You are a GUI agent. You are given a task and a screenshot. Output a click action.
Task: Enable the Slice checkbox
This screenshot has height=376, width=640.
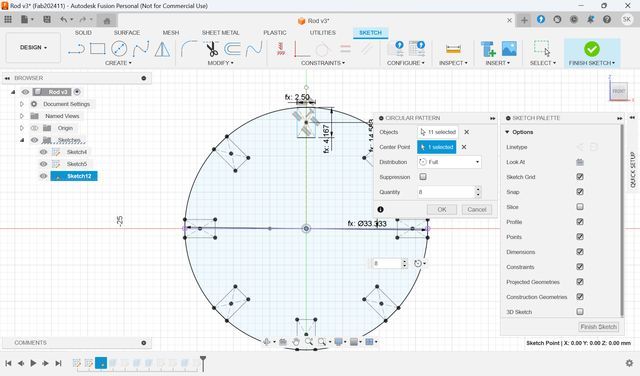coord(580,207)
